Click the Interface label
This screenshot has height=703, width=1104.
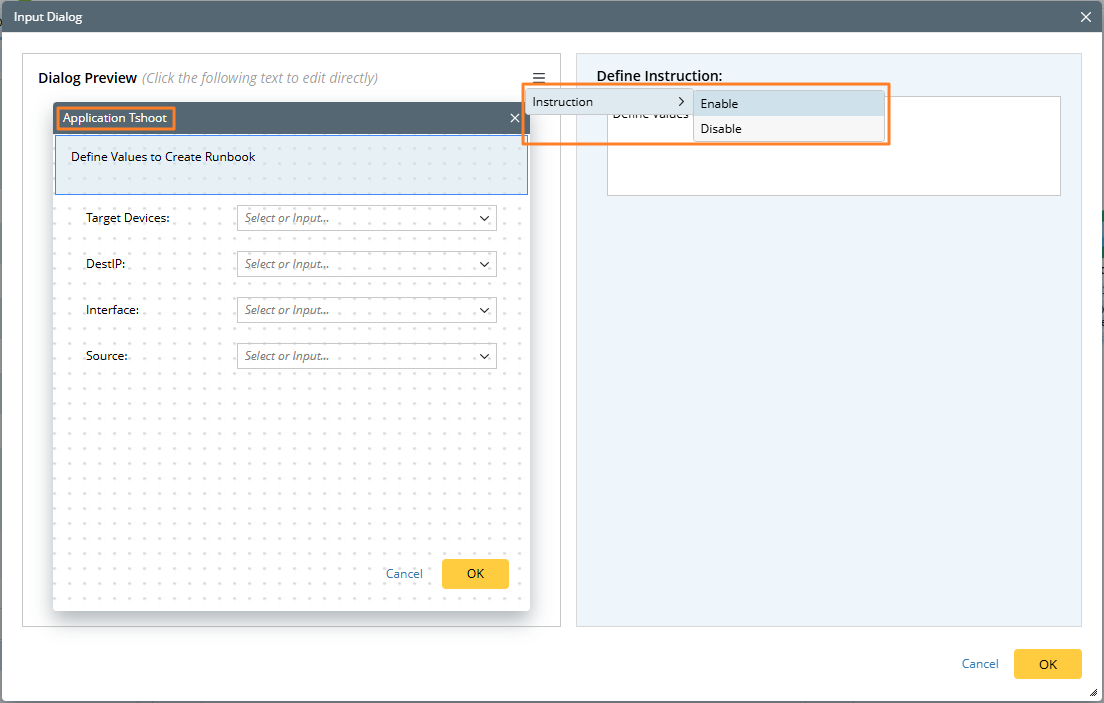point(113,310)
